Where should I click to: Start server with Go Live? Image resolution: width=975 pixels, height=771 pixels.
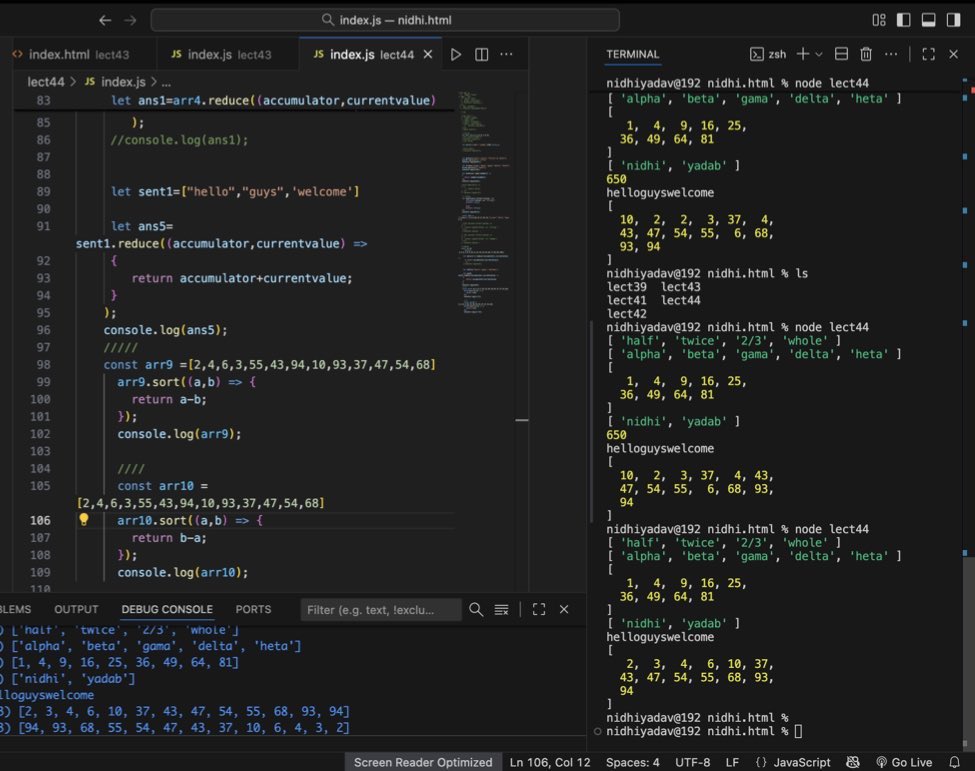[904, 762]
